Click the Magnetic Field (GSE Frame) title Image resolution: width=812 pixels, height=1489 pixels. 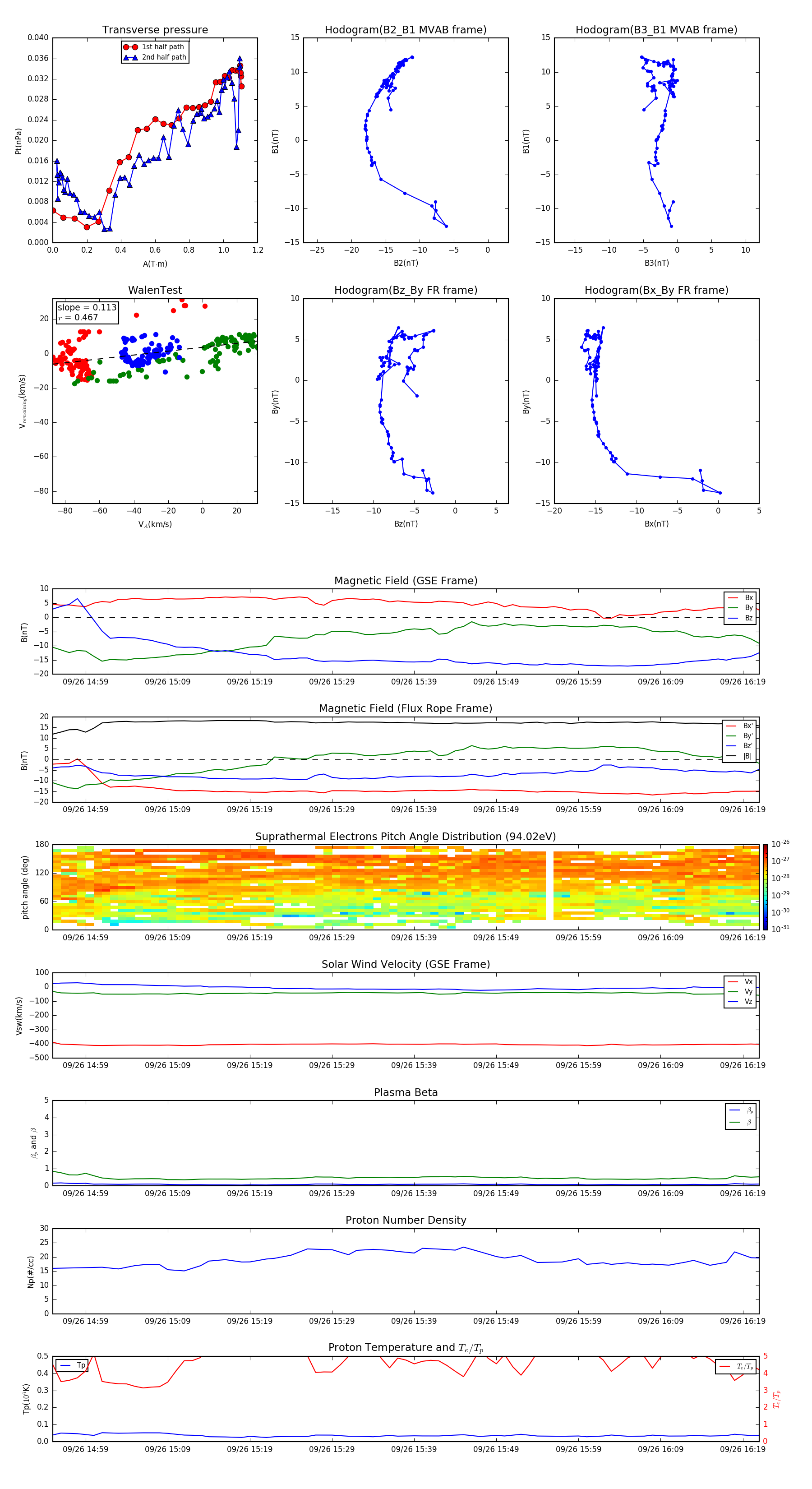[406, 581]
